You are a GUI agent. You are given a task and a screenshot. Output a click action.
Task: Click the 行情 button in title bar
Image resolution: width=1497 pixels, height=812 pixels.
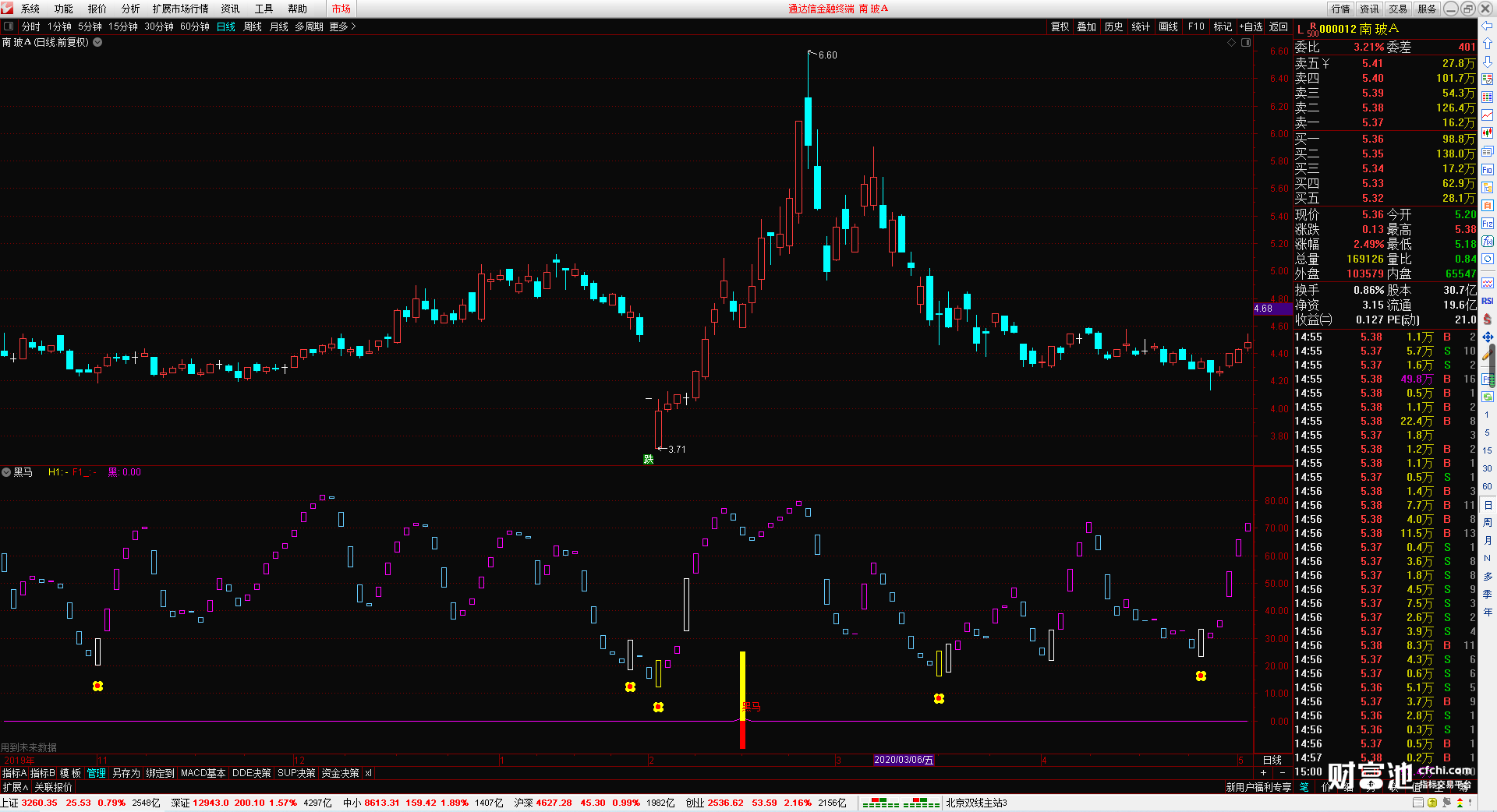[1341, 9]
